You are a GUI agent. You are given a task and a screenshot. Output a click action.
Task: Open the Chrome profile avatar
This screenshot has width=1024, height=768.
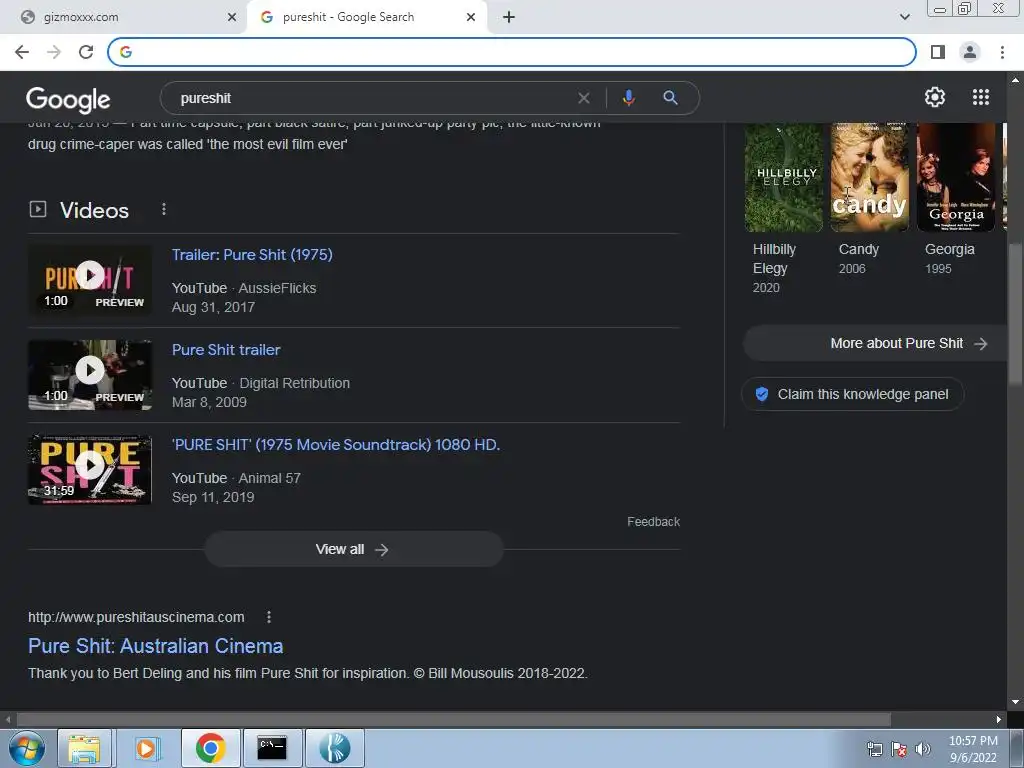970,52
